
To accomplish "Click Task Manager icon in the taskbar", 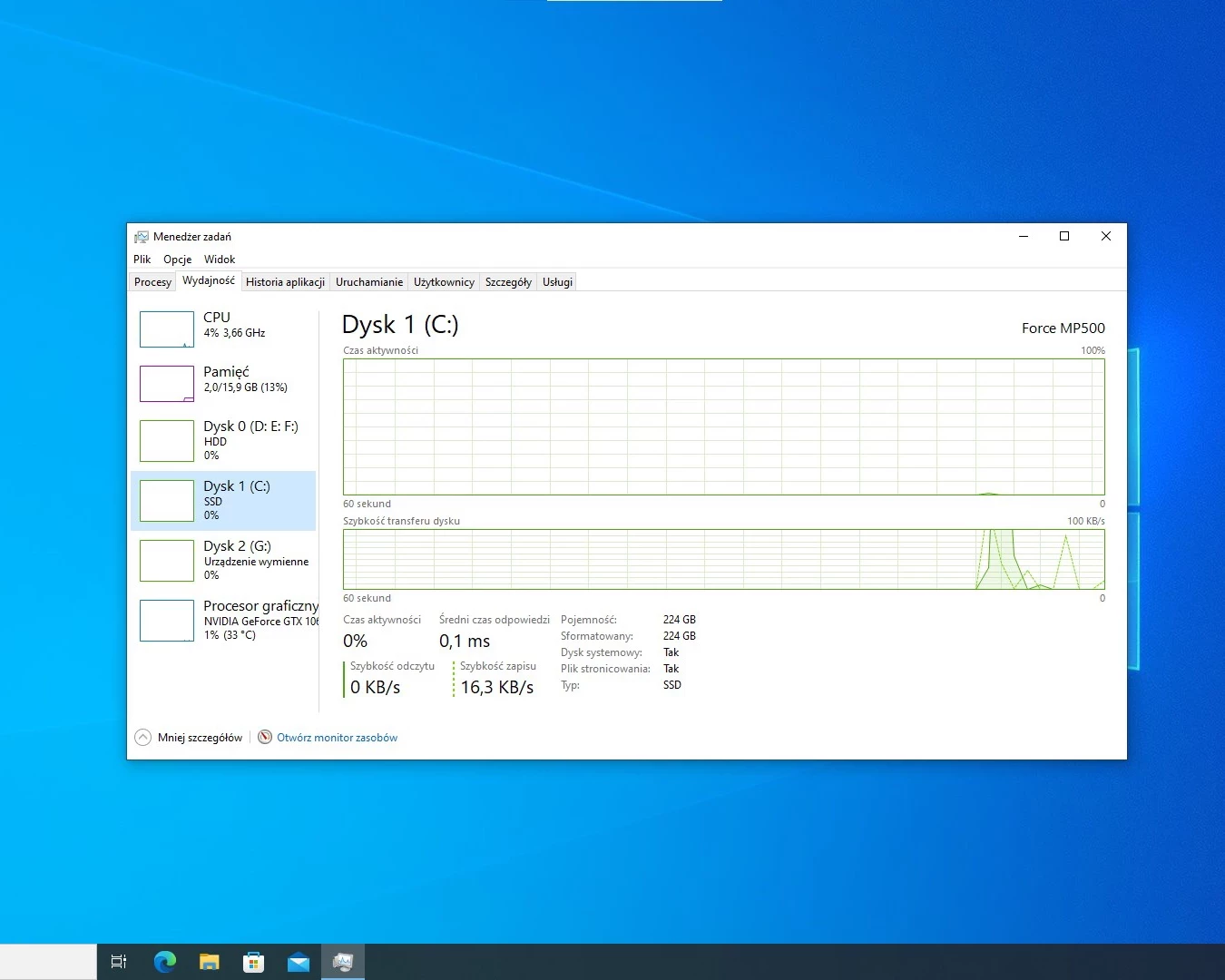I will 343,962.
